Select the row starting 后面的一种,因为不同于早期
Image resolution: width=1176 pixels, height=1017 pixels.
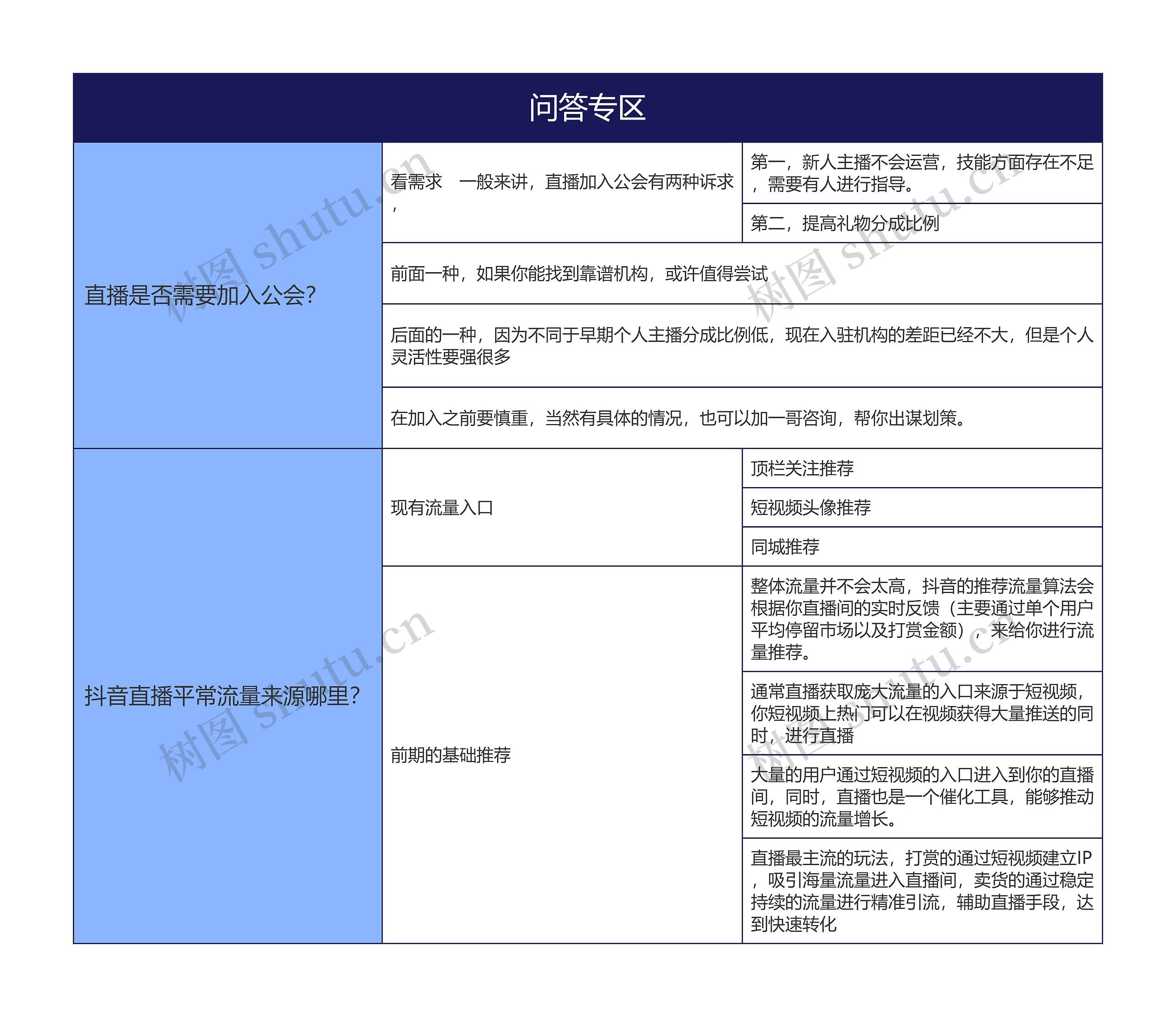(742, 346)
